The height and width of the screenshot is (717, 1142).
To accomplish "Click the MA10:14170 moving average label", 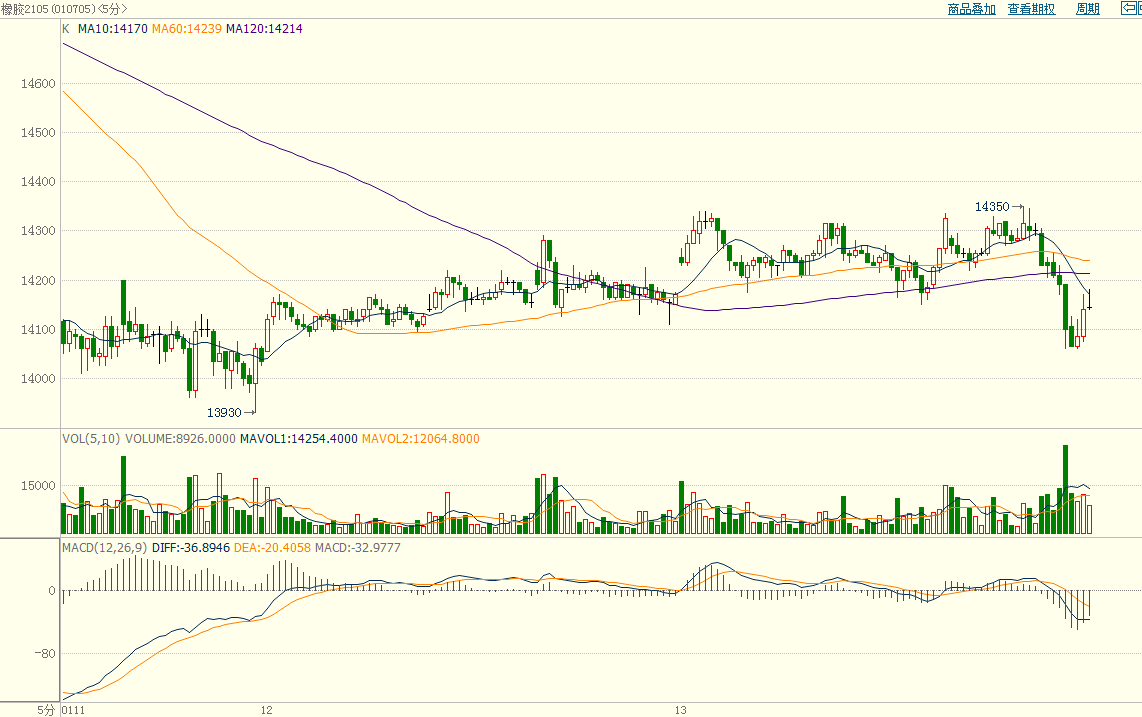I will (x=113, y=29).
